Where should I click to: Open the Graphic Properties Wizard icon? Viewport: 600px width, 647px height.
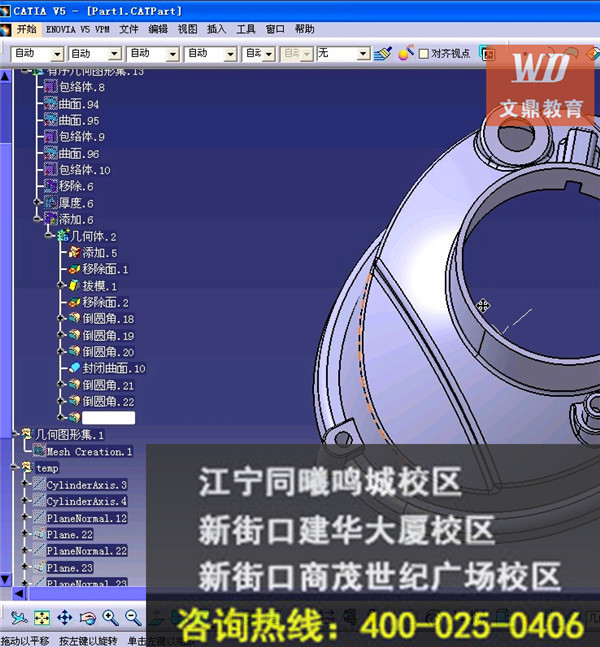point(406,53)
